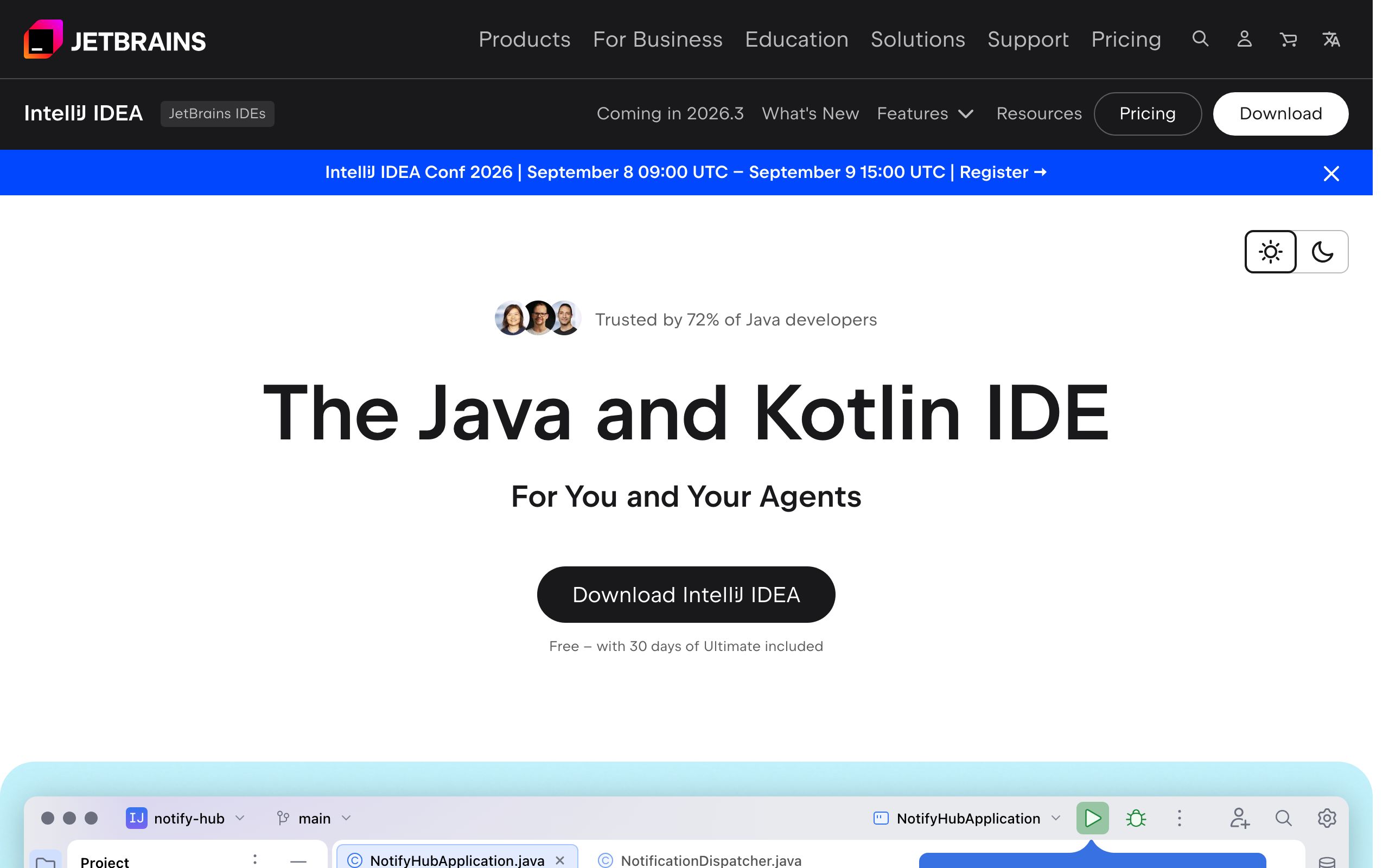The image size is (1389, 868).
Task: Click the search icon in IDE preview toolbar
Action: pos(1283,818)
